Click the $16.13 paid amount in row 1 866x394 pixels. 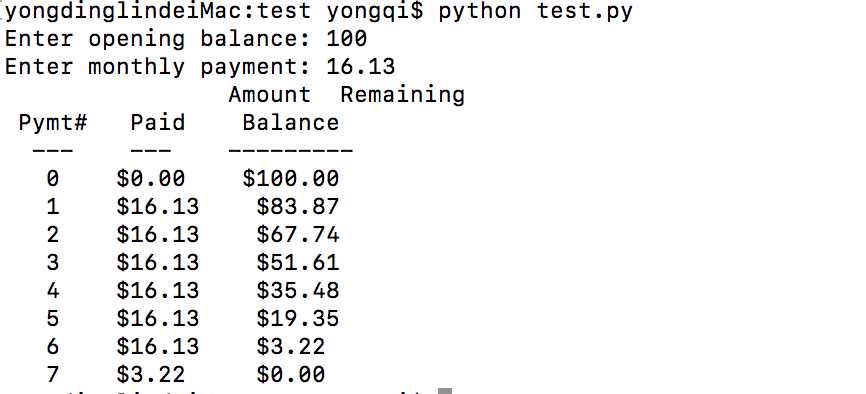pos(157,207)
